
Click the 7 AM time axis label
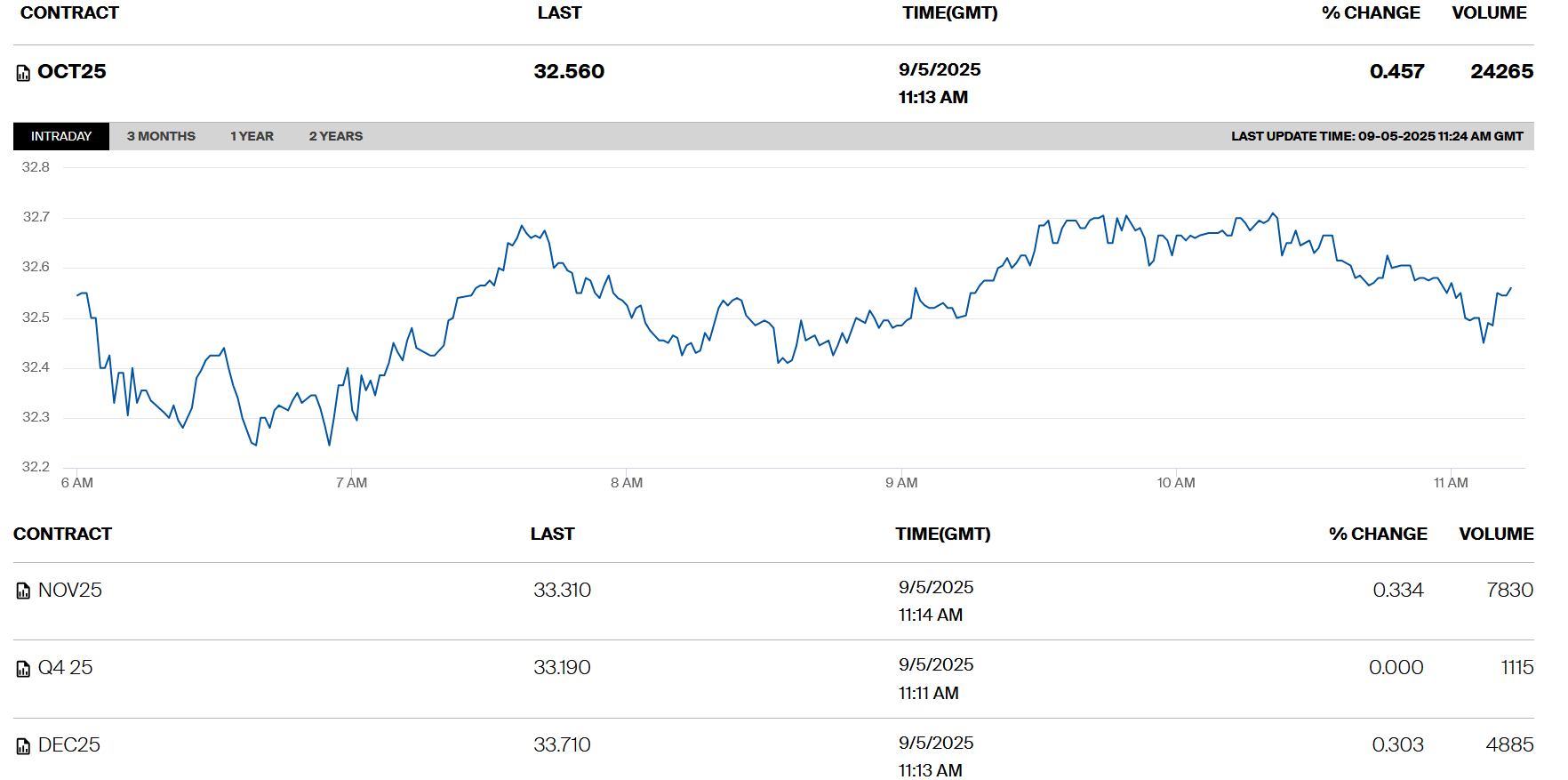pyautogui.click(x=351, y=482)
